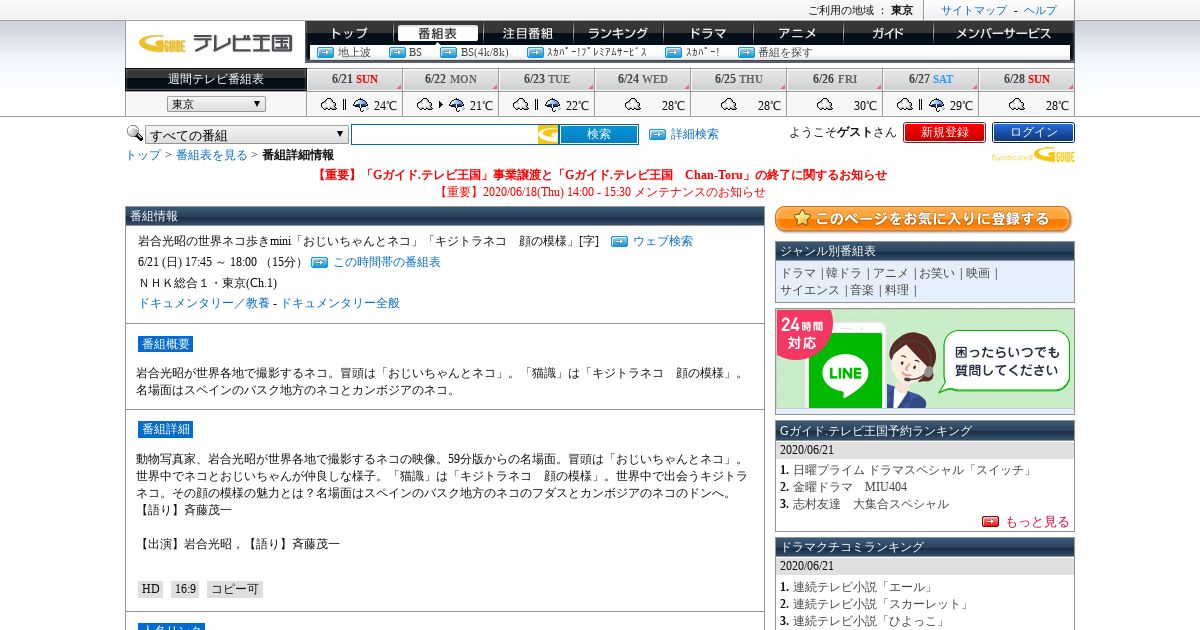
Task: Click the Gガイド テレビ王国 logo
Action: pyautogui.click(x=215, y=43)
